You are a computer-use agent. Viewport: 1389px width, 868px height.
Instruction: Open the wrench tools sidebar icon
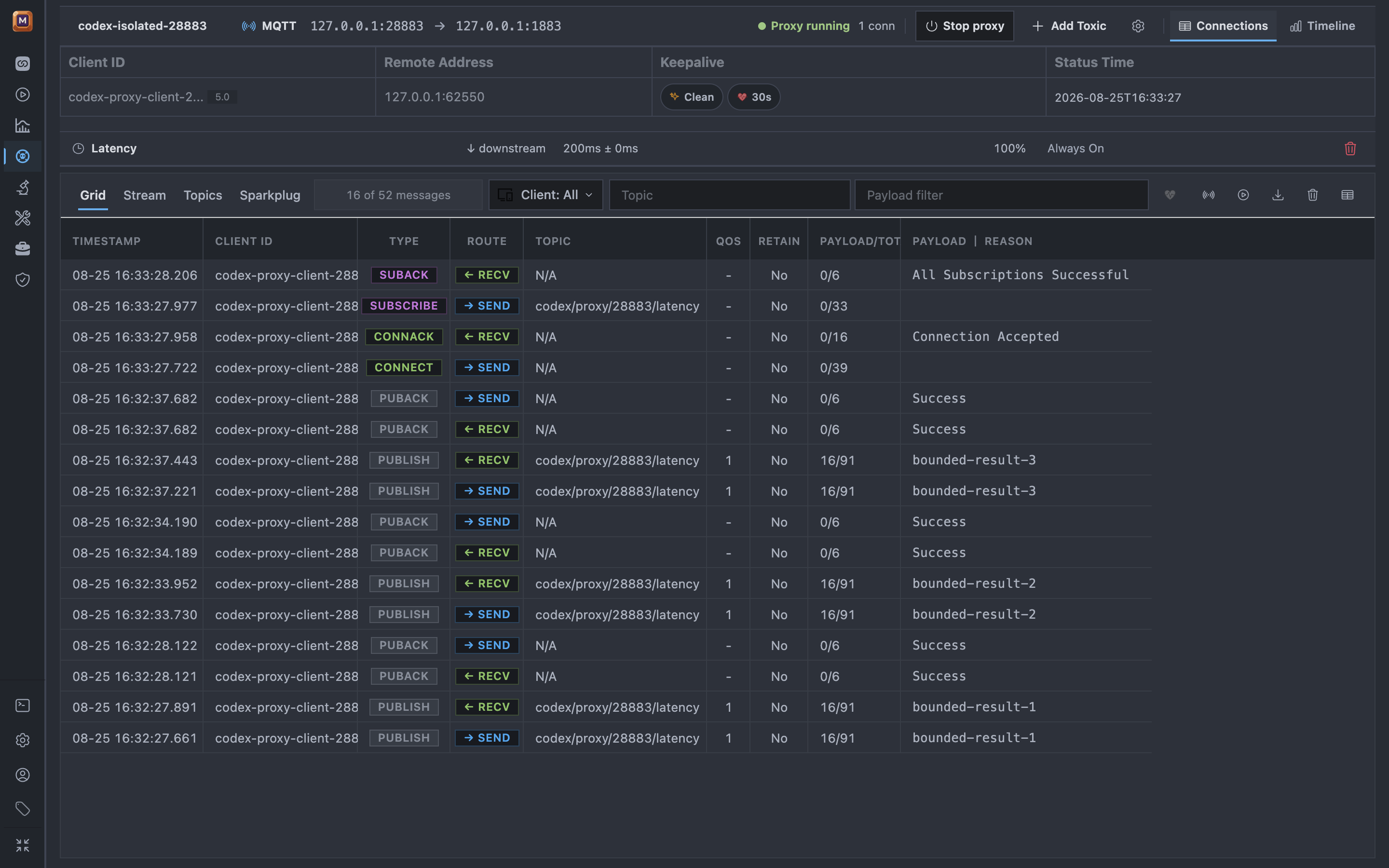tap(22, 218)
